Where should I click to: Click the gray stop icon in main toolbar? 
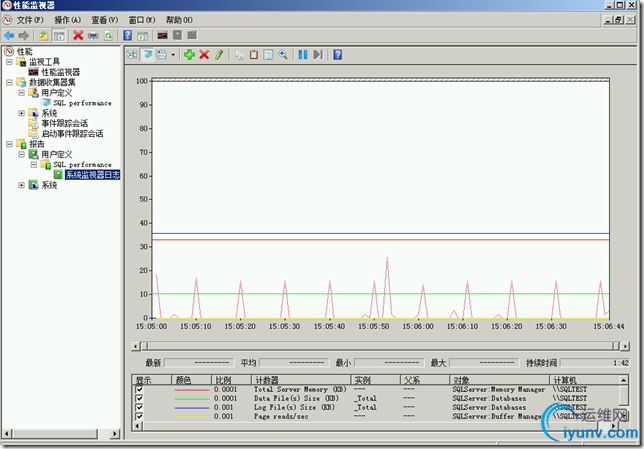(x=177, y=36)
